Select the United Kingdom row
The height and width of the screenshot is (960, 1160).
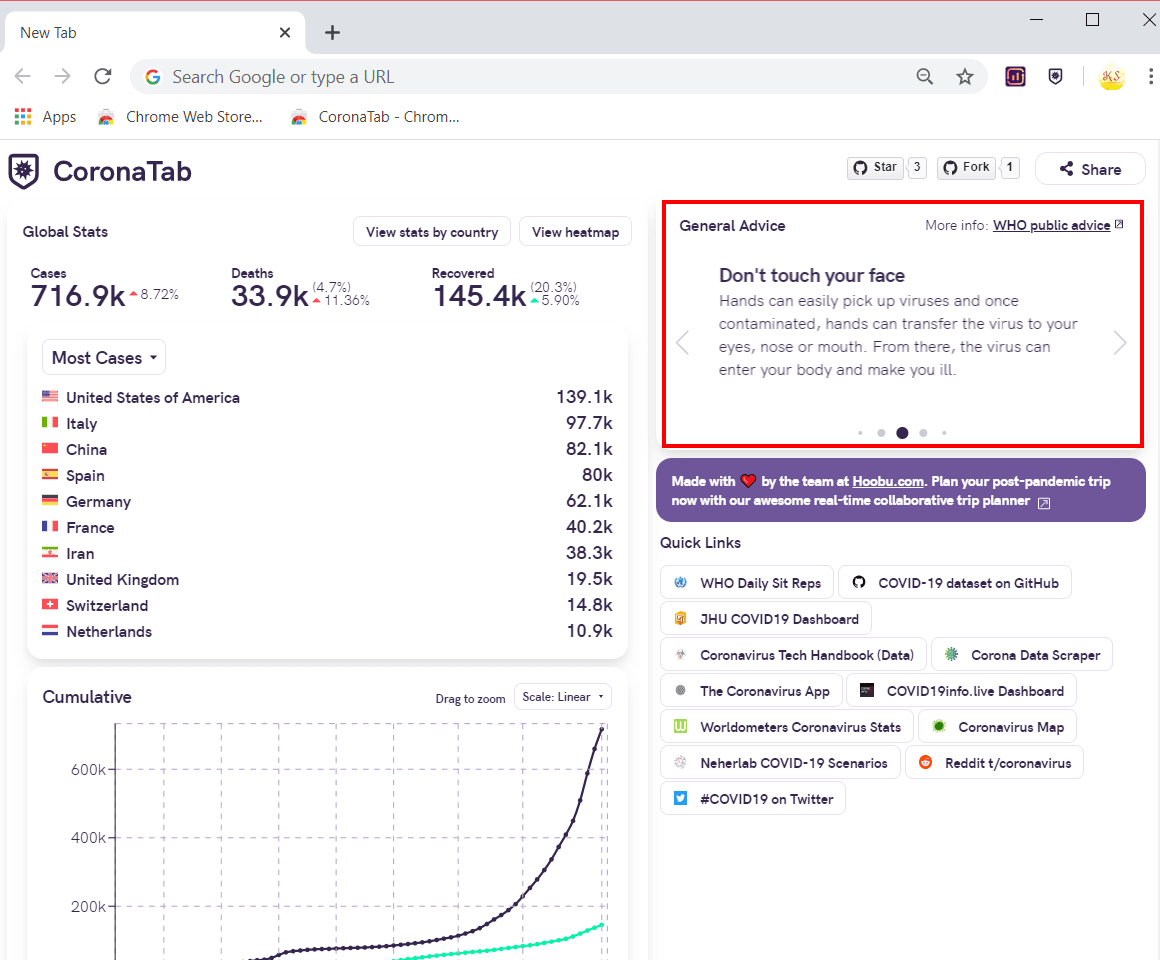pyautogui.click(x=327, y=579)
